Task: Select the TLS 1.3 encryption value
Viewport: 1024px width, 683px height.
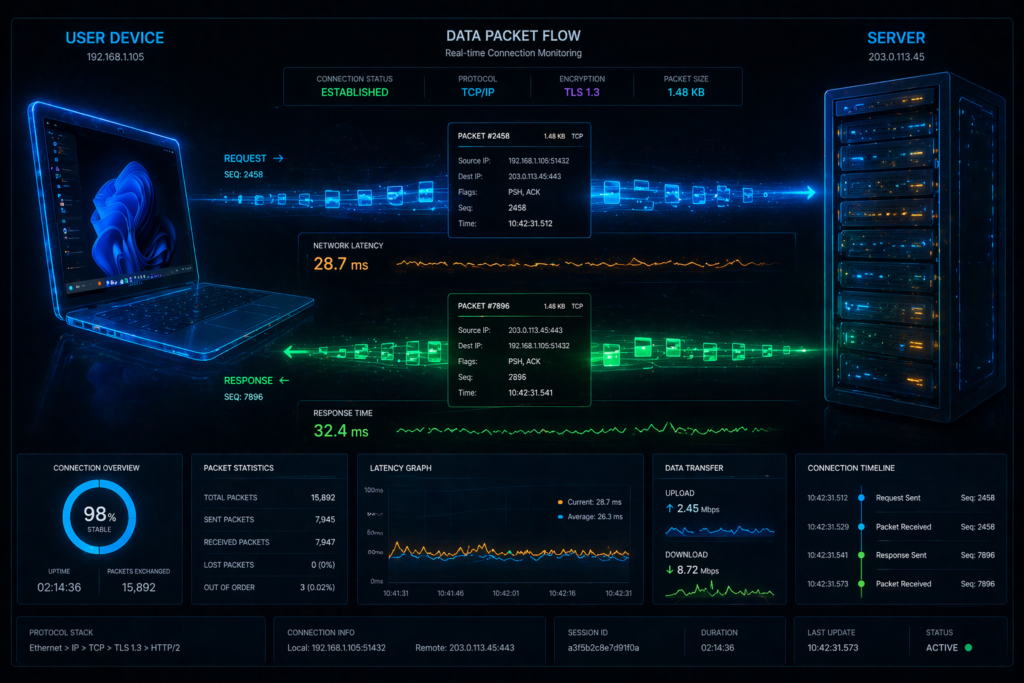Action: point(583,93)
